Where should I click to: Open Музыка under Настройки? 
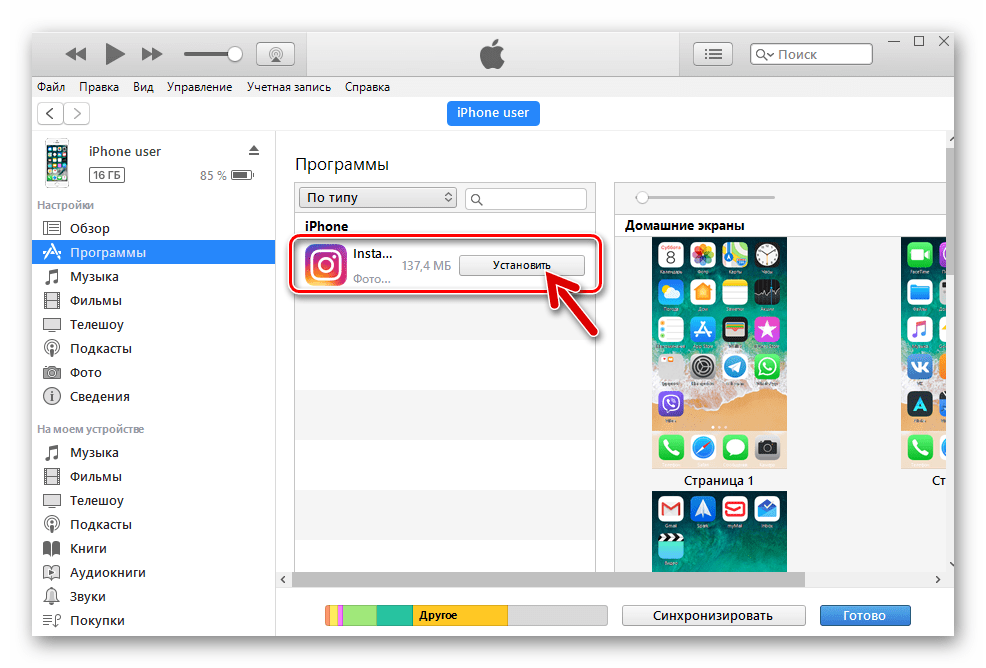click(153, 276)
